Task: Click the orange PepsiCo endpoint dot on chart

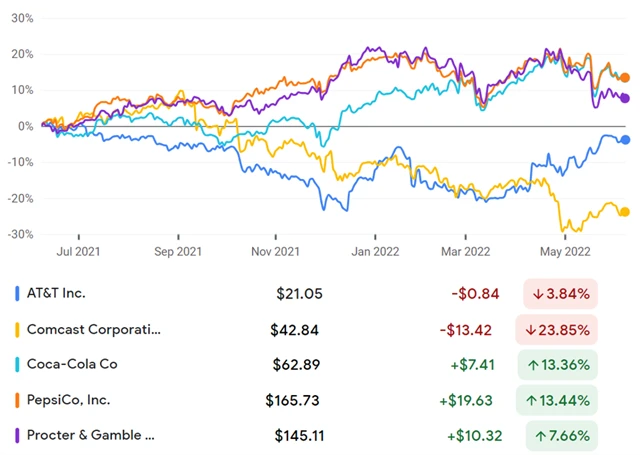Action: point(625,77)
